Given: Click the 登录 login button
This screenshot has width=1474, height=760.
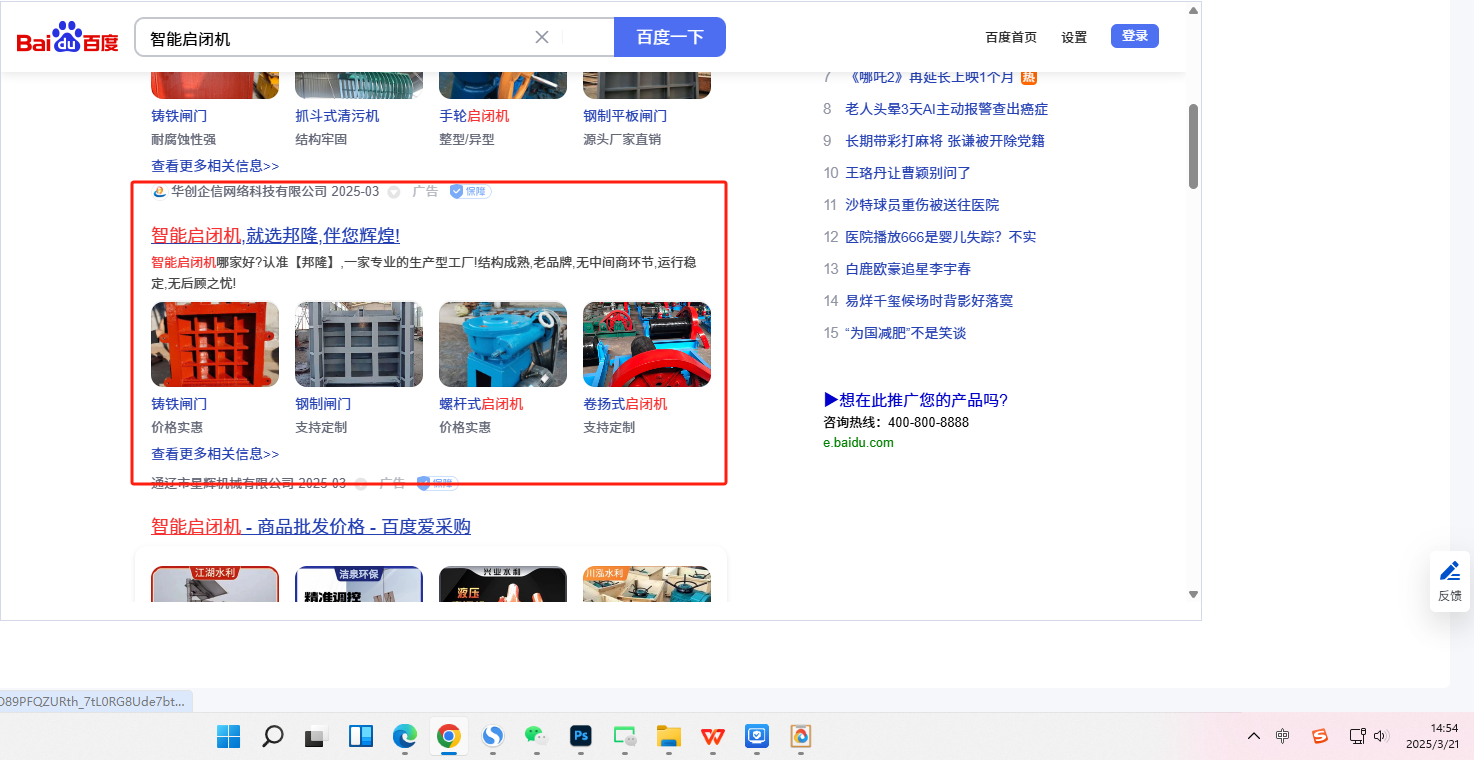Looking at the screenshot, I should [x=1134, y=36].
